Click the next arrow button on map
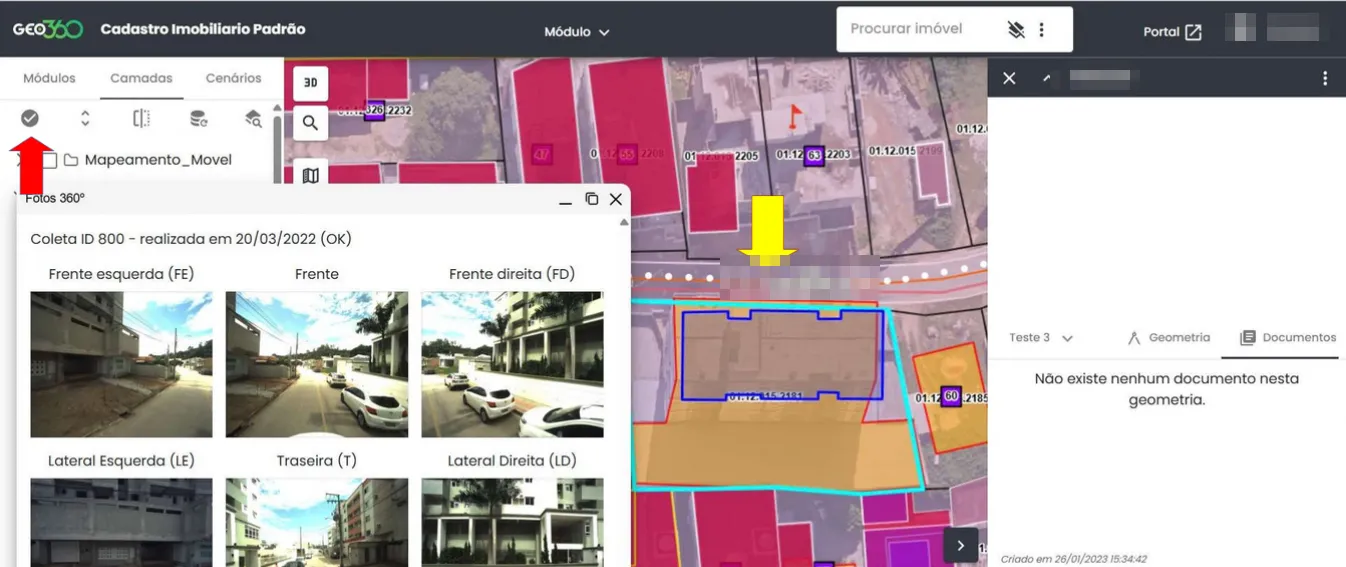 click(960, 545)
